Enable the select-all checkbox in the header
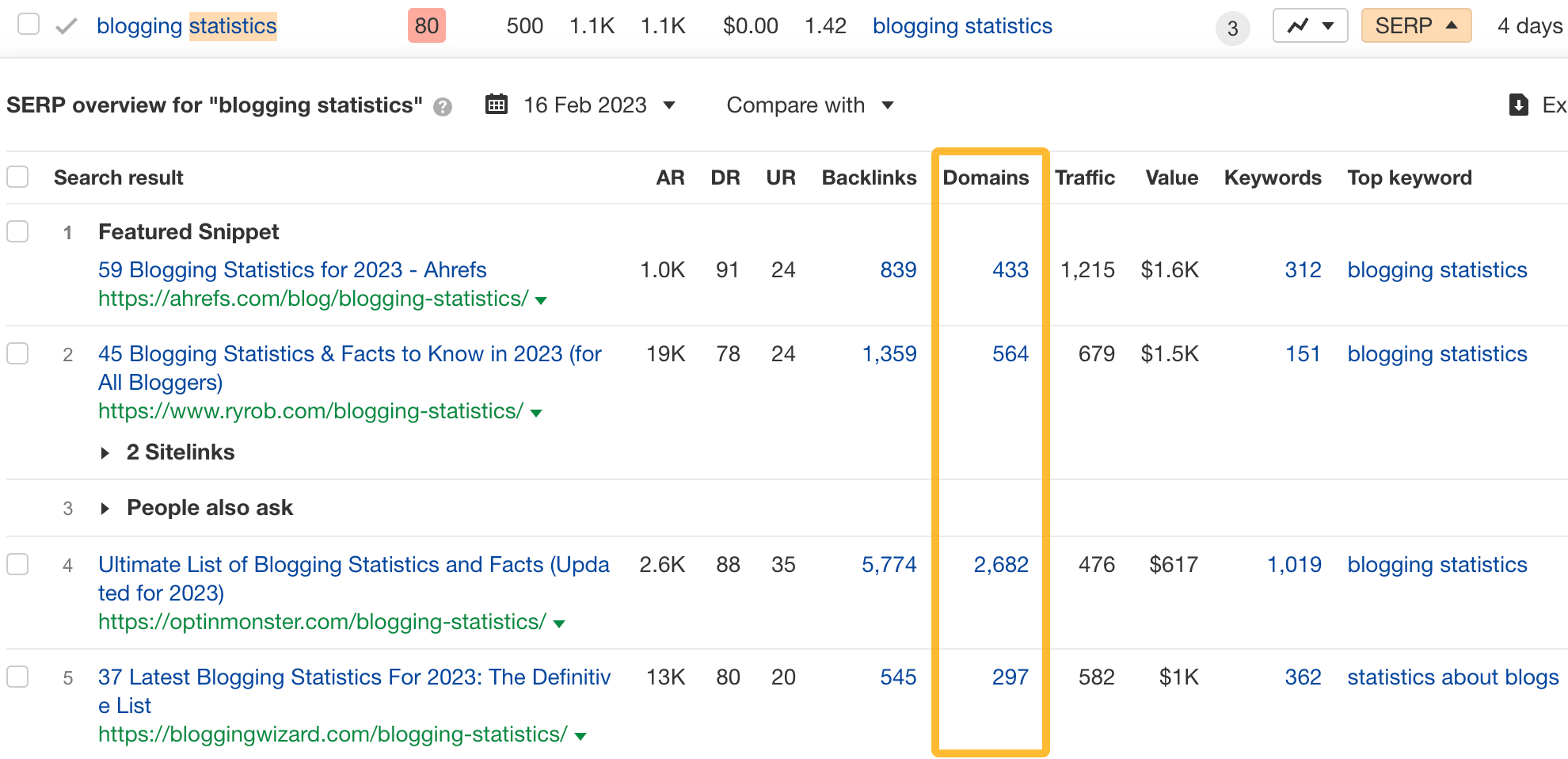Image resolution: width=1568 pixels, height=759 pixels. point(17,176)
